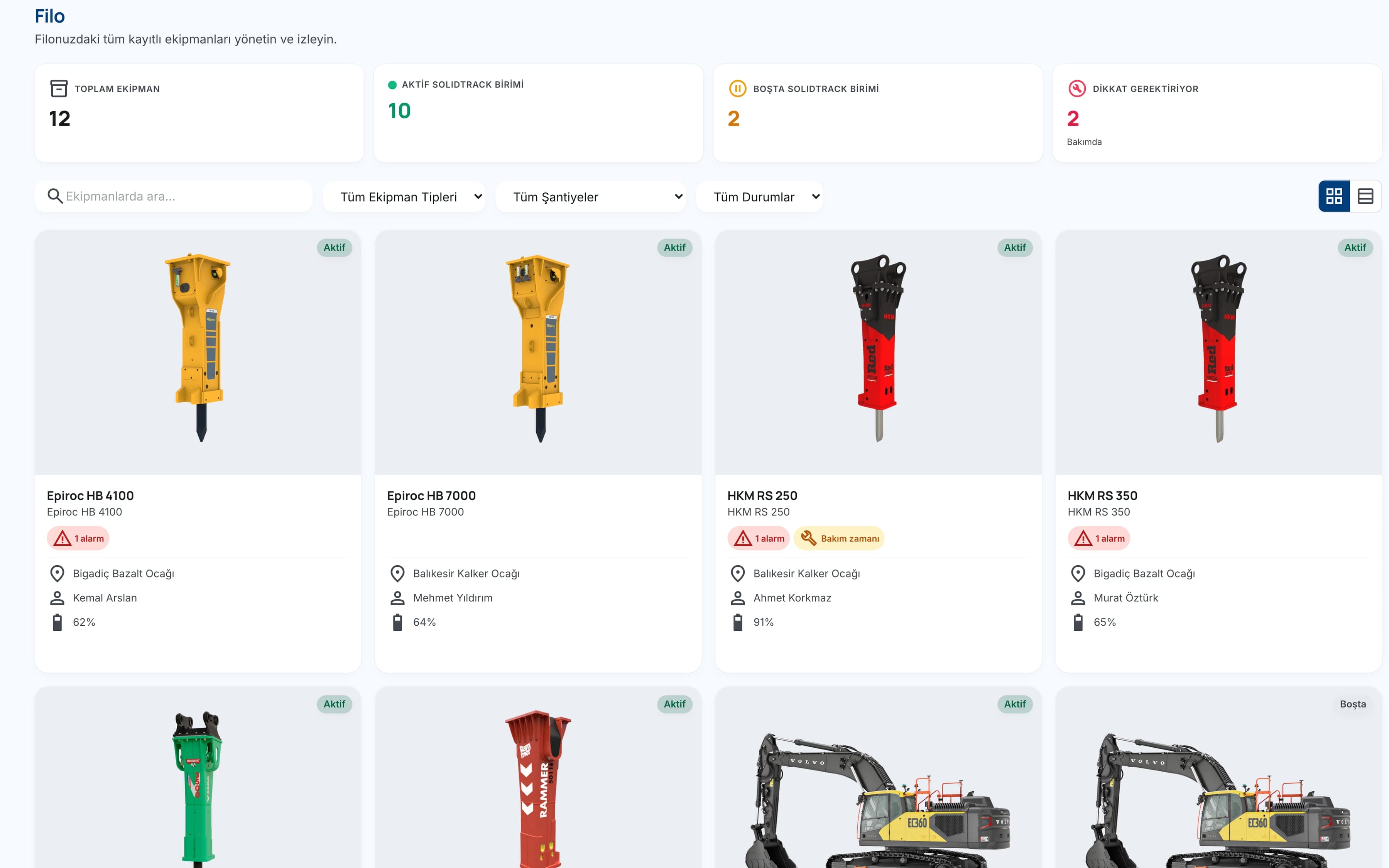Click the search magnifier icon
The image size is (1389, 868).
coord(55,196)
